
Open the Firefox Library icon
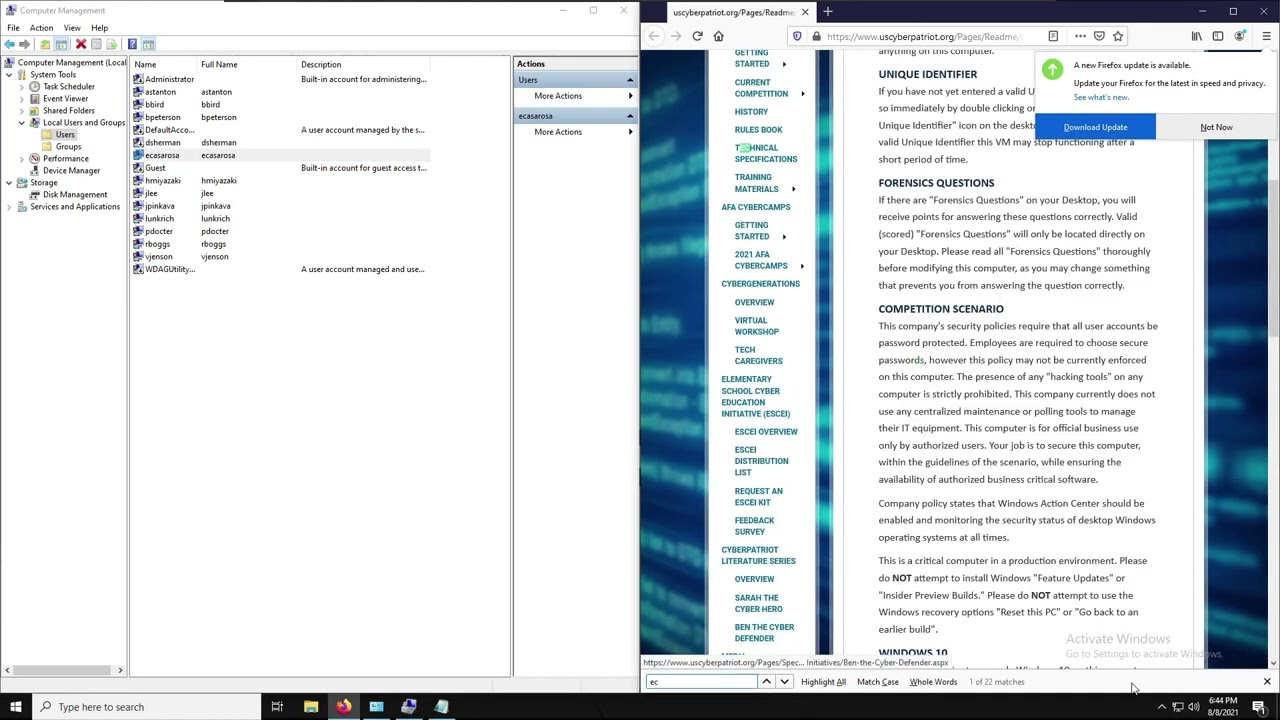[x=1196, y=36]
